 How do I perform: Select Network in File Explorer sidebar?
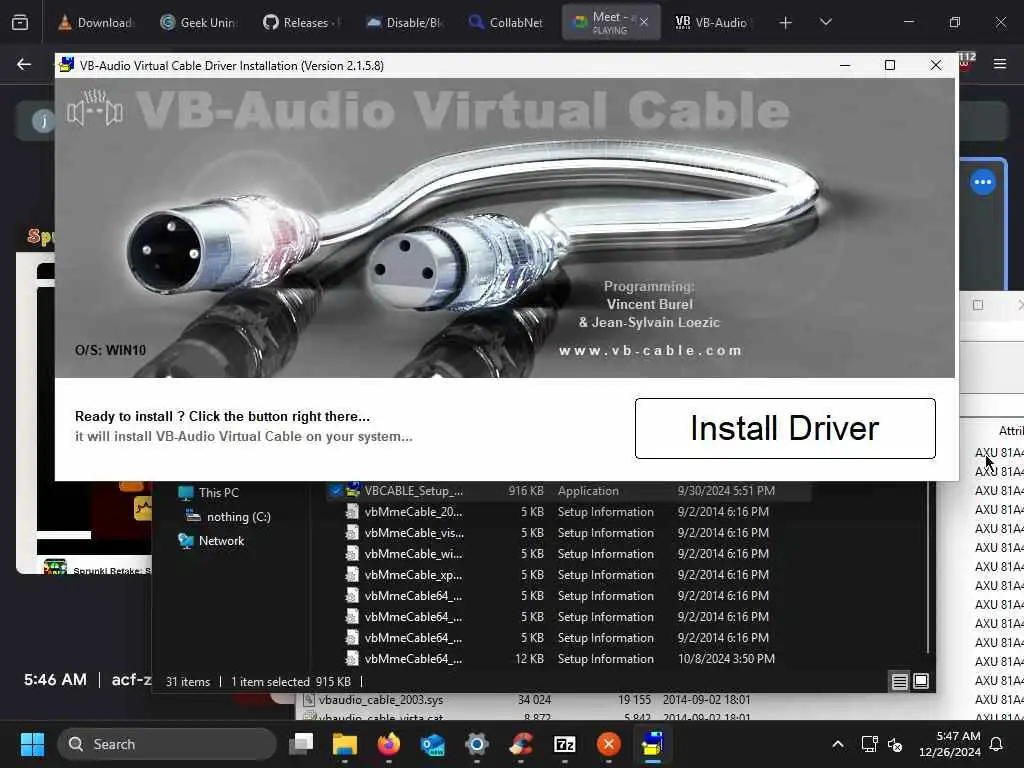(x=221, y=541)
